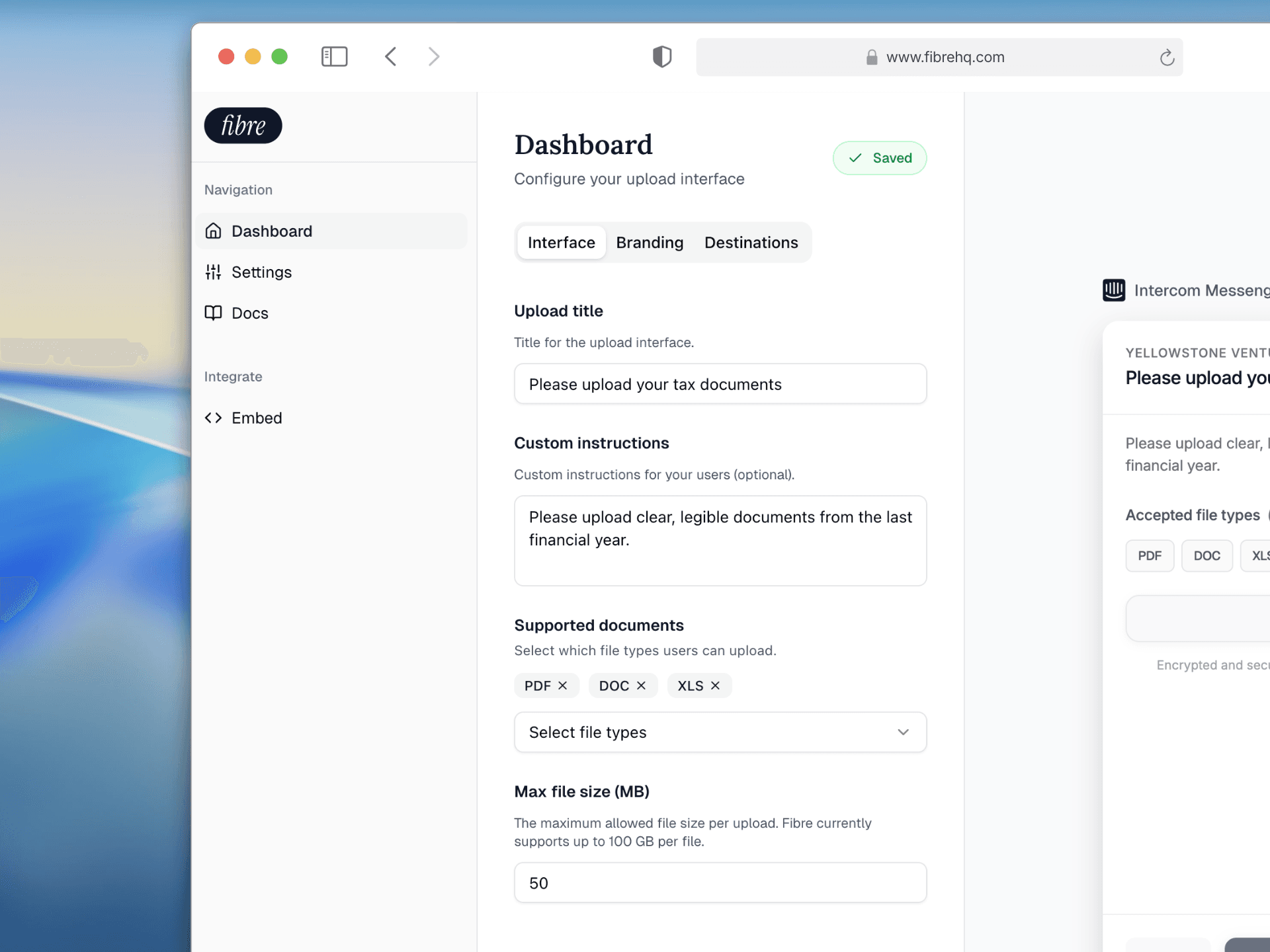Toggle the browser sidebar icon
Screen dimensions: 1270x952
click(x=334, y=57)
